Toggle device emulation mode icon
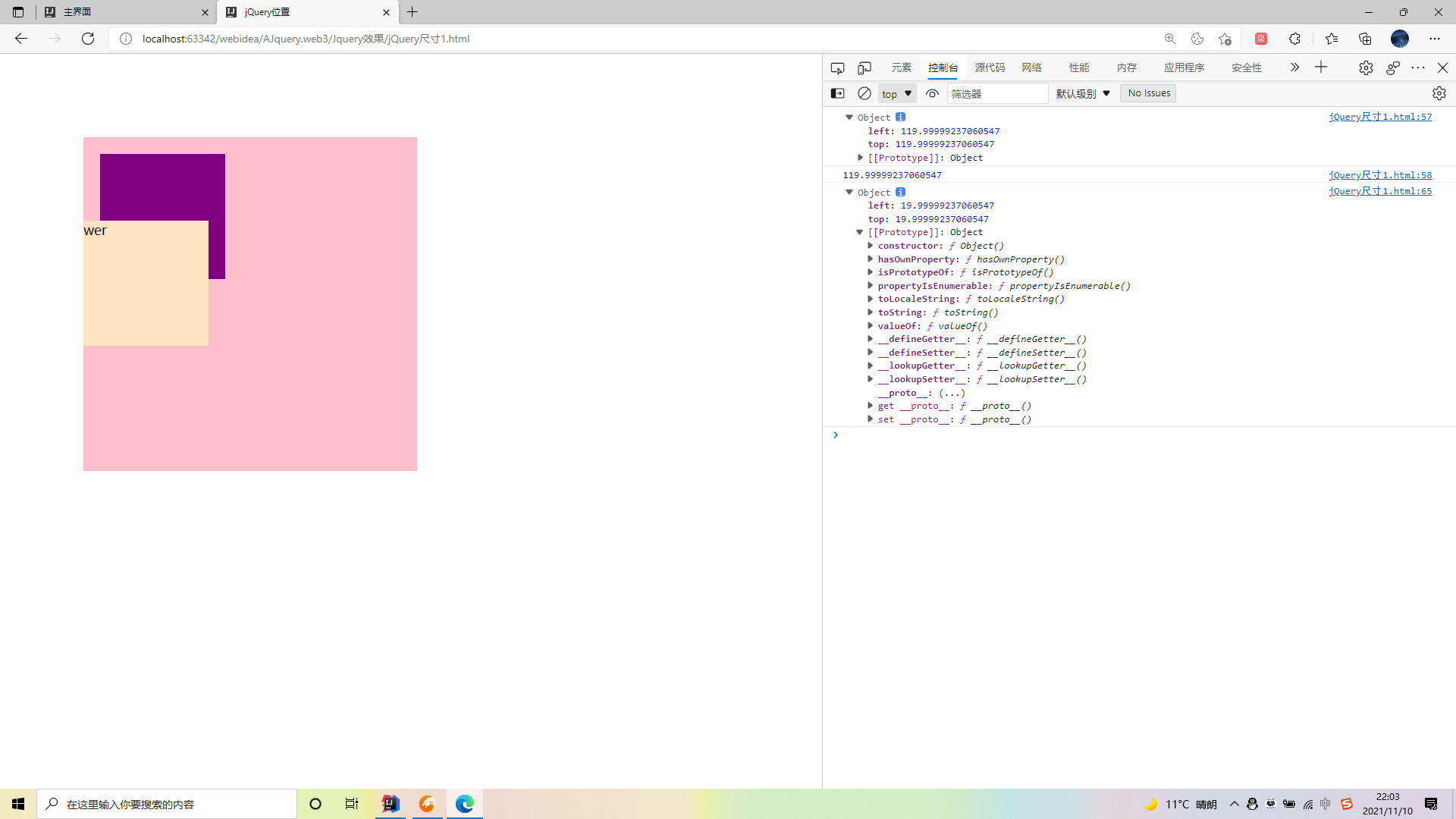 click(x=864, y=68)
